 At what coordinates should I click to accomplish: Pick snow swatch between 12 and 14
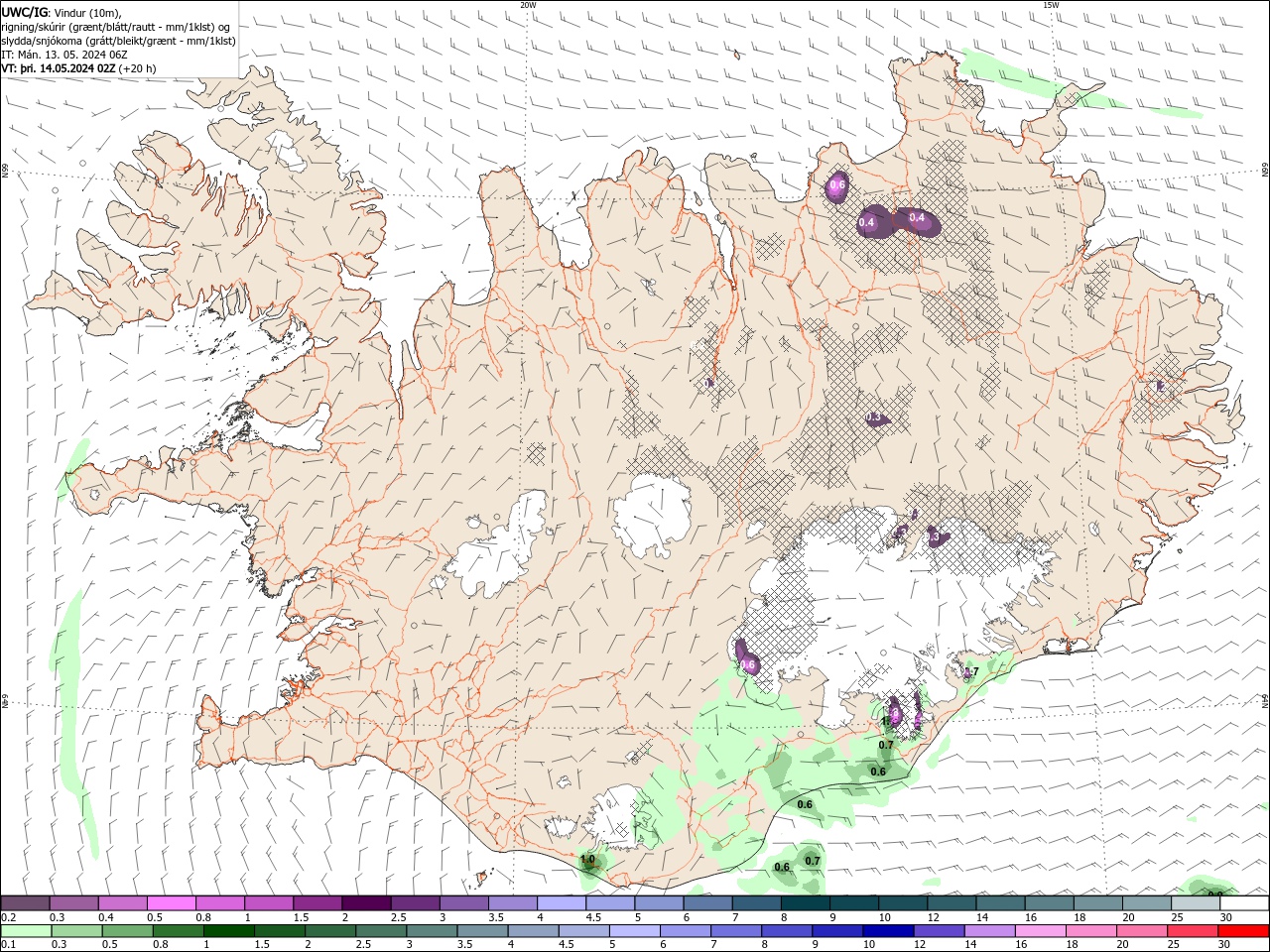(x=951, y=903)
